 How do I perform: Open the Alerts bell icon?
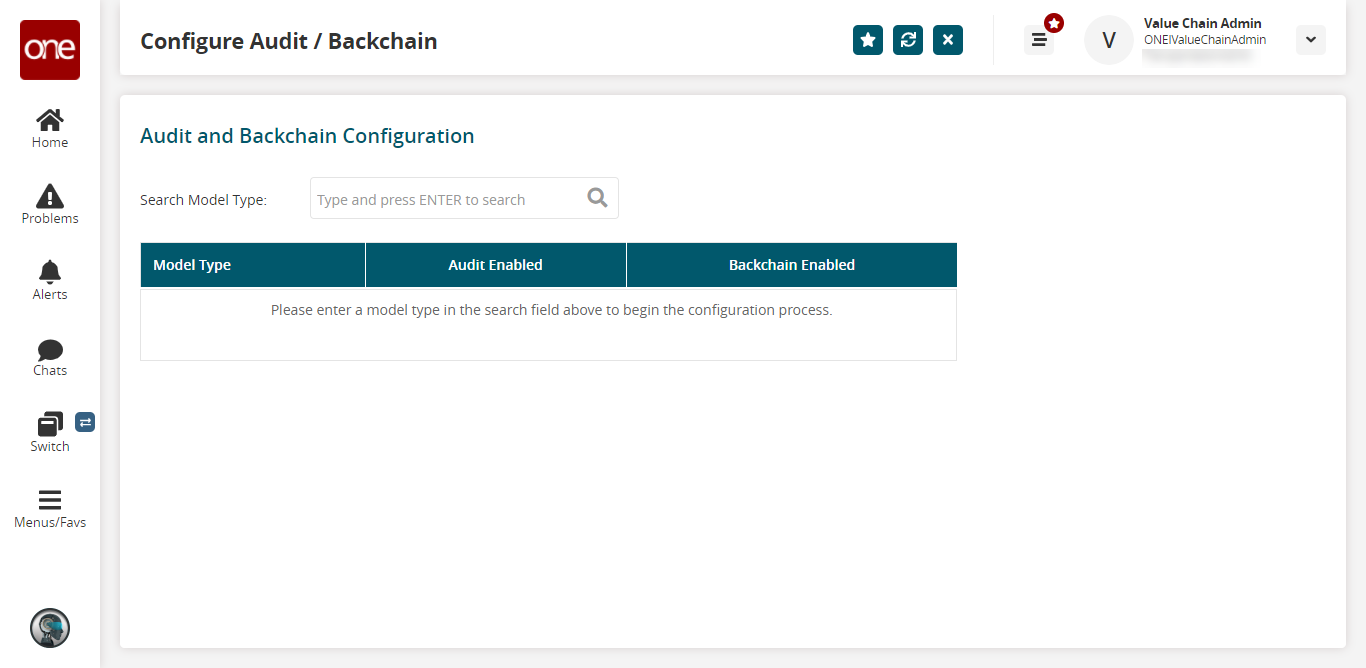(x=50, y=280)
